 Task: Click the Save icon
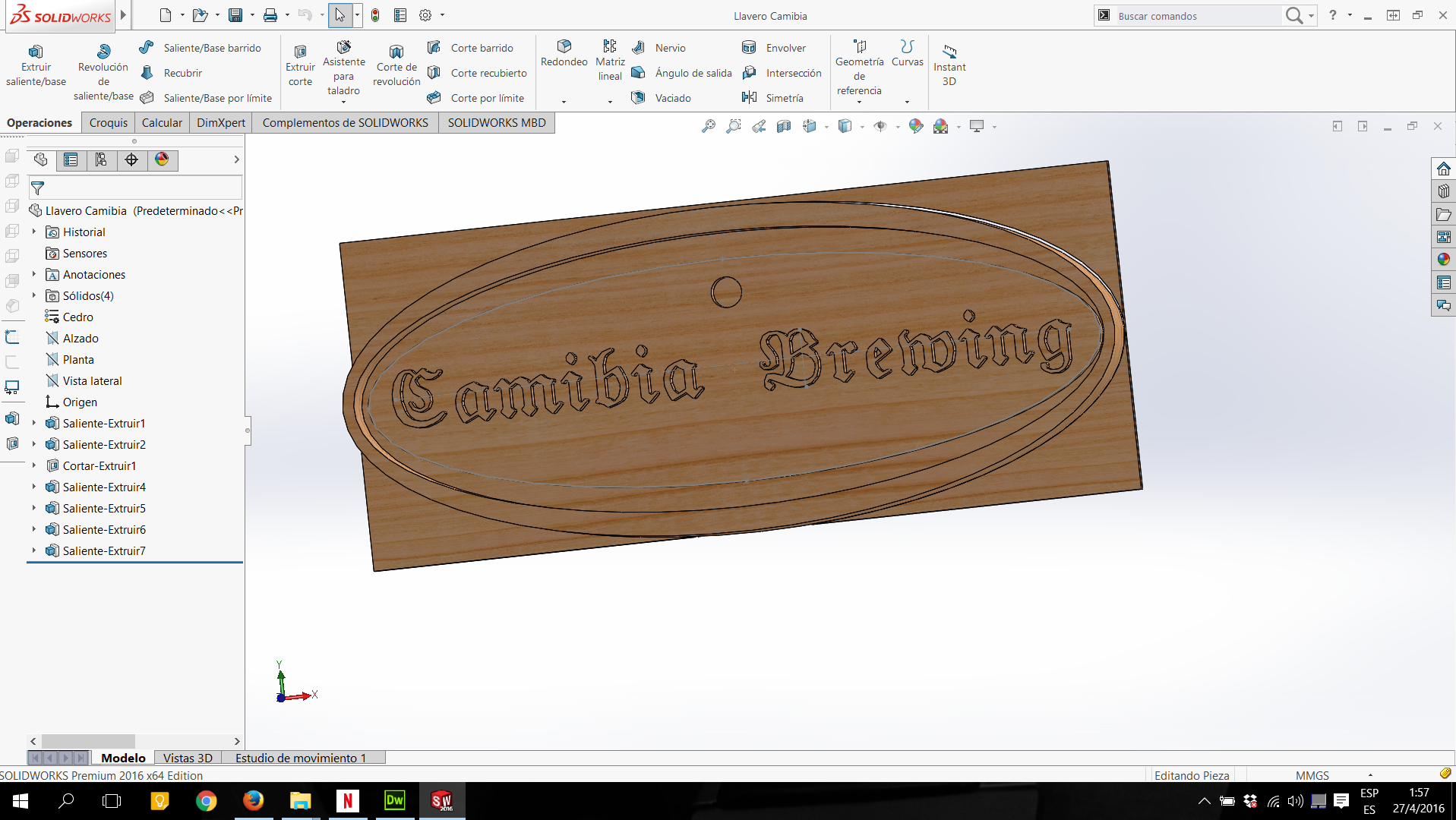coord(235,15)
